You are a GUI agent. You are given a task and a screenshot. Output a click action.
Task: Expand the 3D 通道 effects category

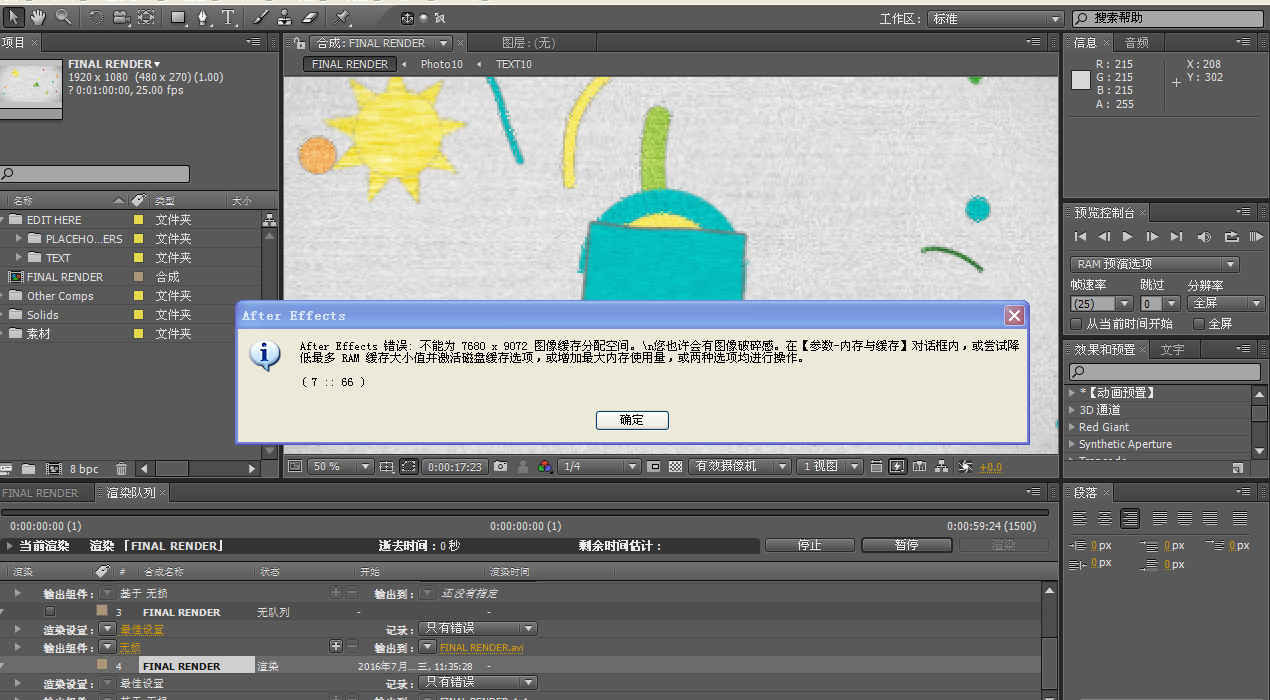[1073, 410]
